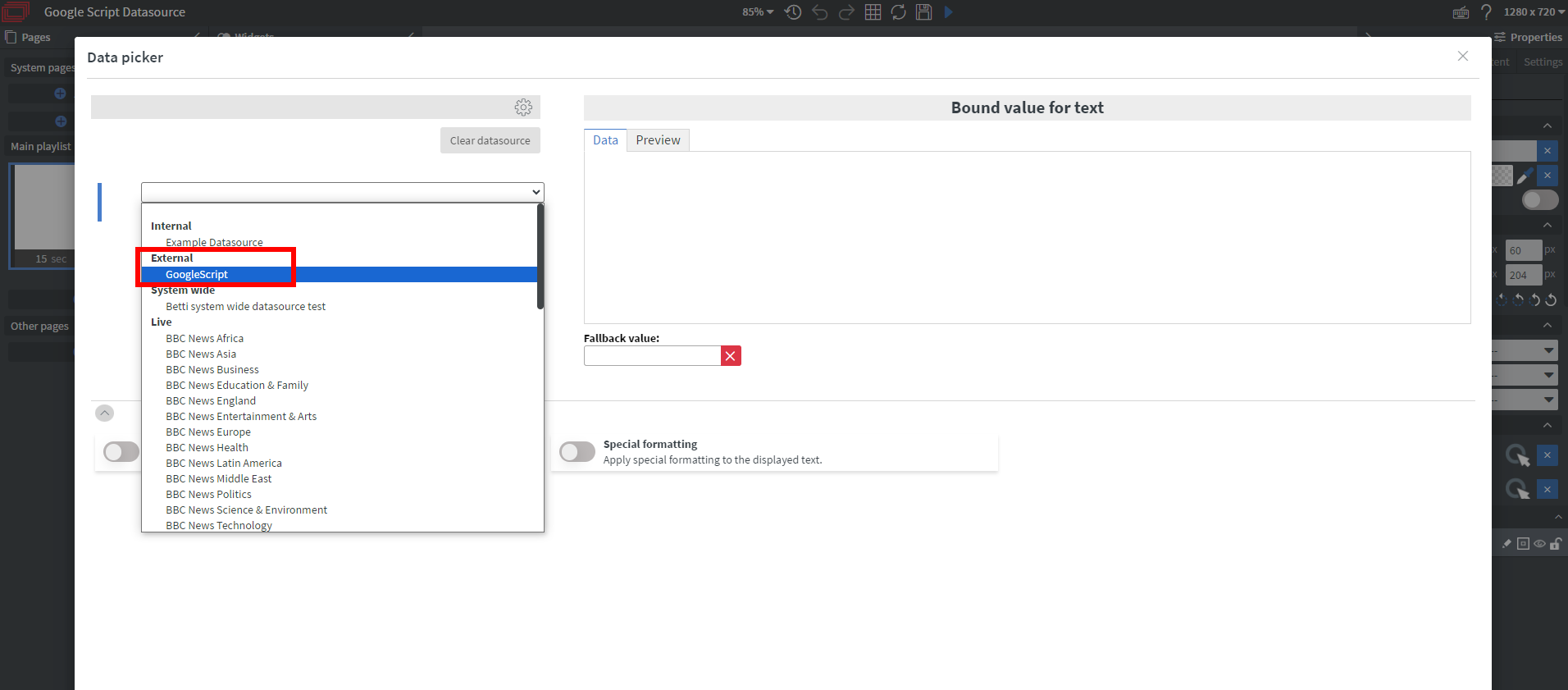1568x690 pixels.
Task: Open datasource settings gear icon
Action: tap(523, 107)
